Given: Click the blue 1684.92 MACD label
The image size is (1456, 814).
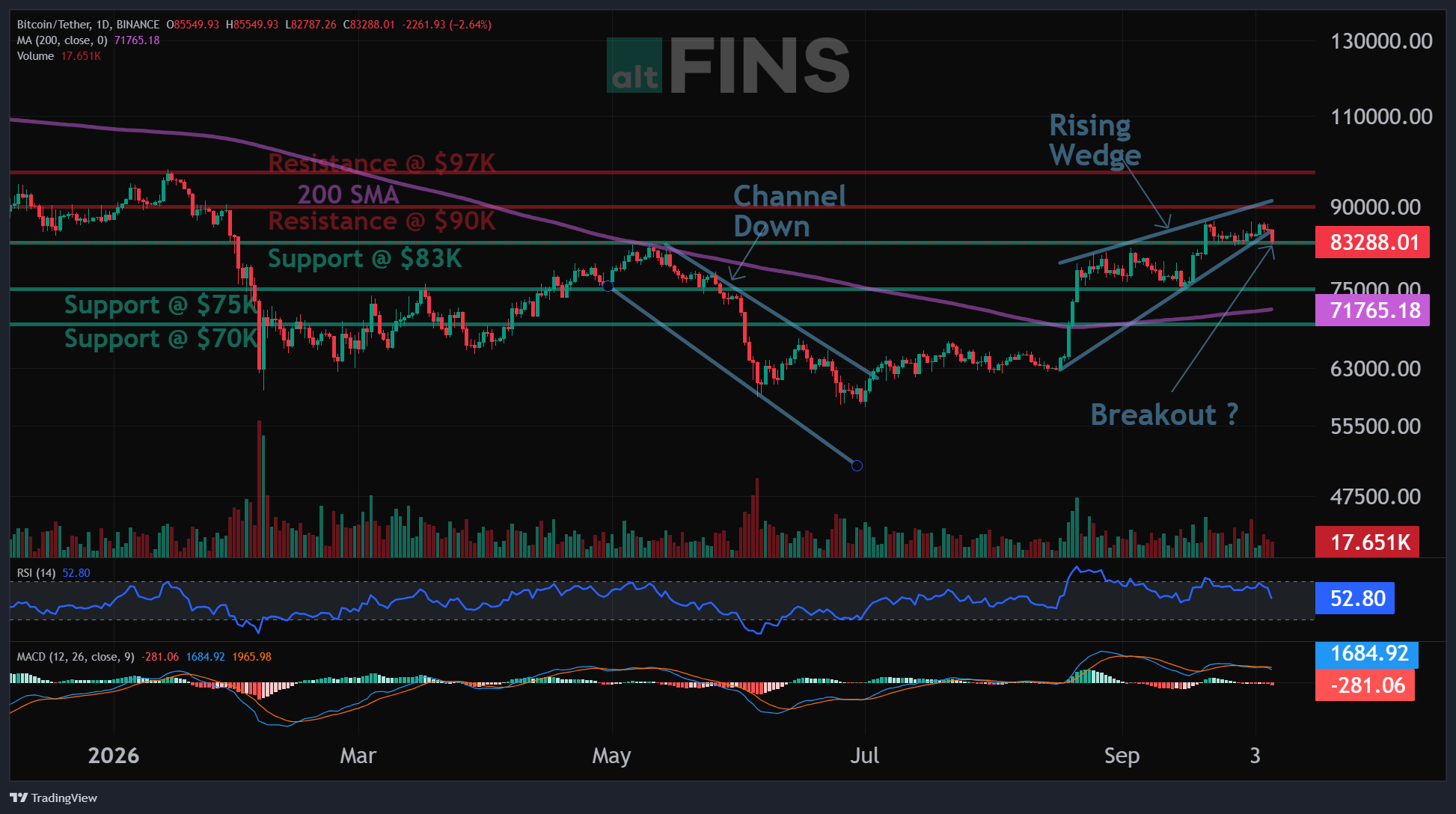Looking at the screenshot, I should pyautogui.click(x=1367, y=654).
